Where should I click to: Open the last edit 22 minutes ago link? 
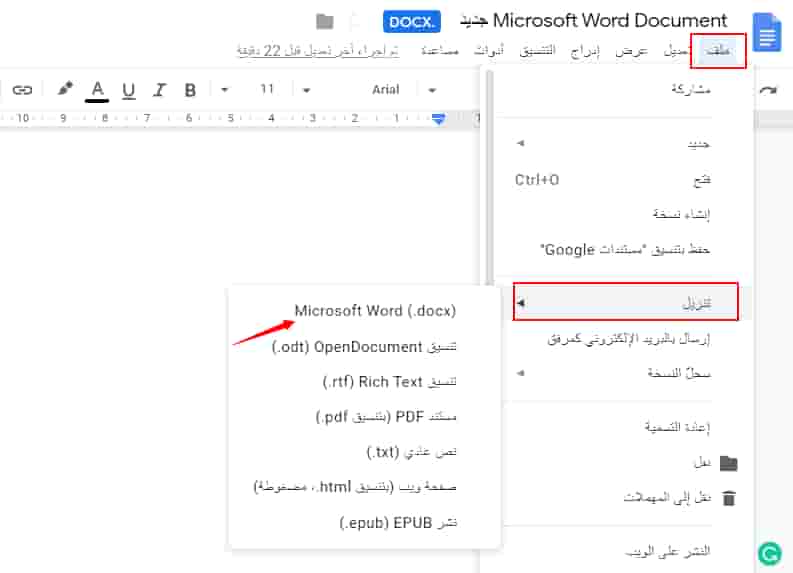tap(318, 51)
